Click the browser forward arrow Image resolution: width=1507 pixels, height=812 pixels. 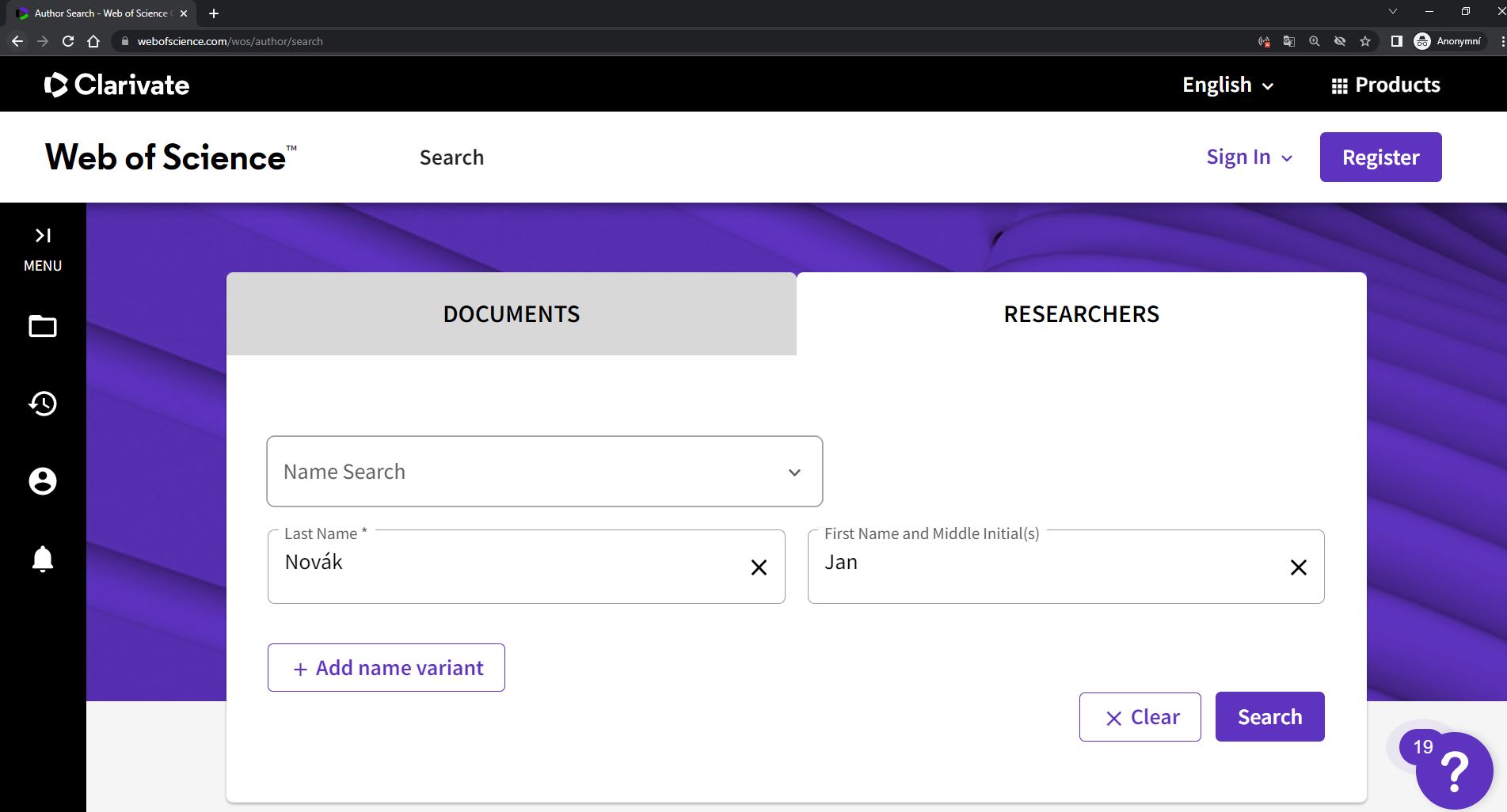coord(43,41)
